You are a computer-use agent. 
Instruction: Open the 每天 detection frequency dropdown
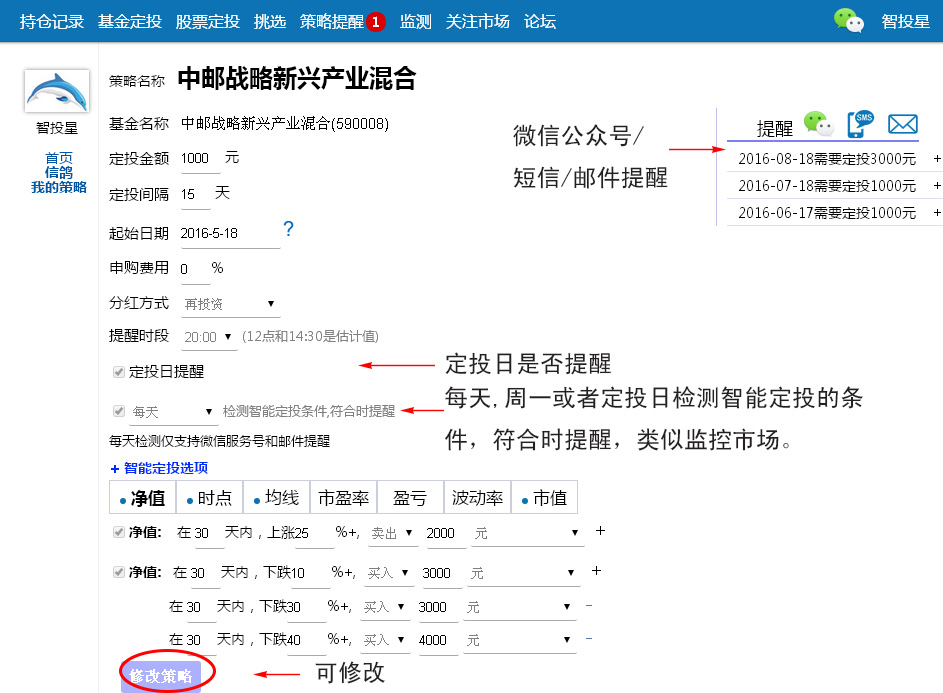click(x=173, y=412)
